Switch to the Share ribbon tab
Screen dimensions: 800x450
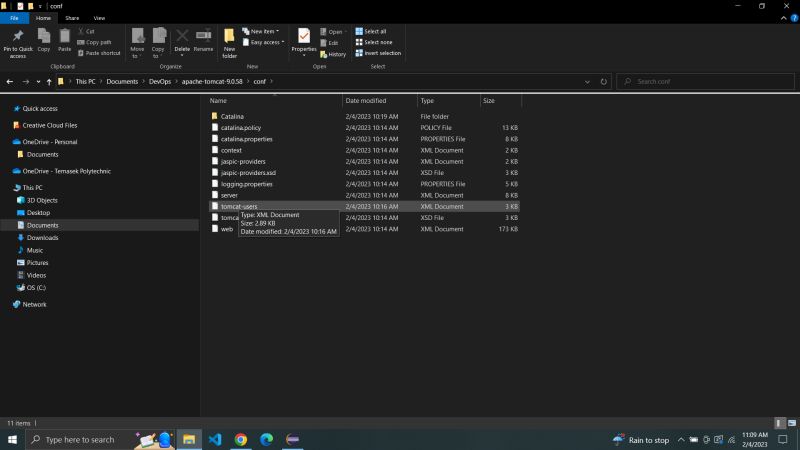pyautogui.click(x=72, y=18)
